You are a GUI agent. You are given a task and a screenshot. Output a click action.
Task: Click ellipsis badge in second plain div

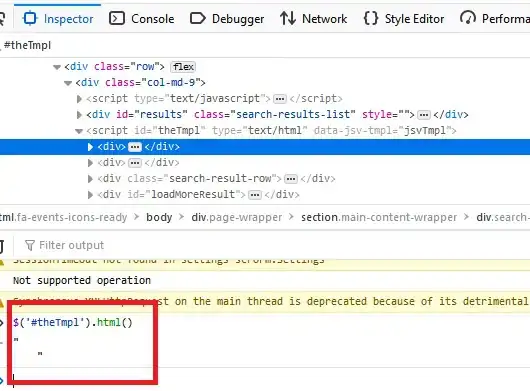coord(135,163)
